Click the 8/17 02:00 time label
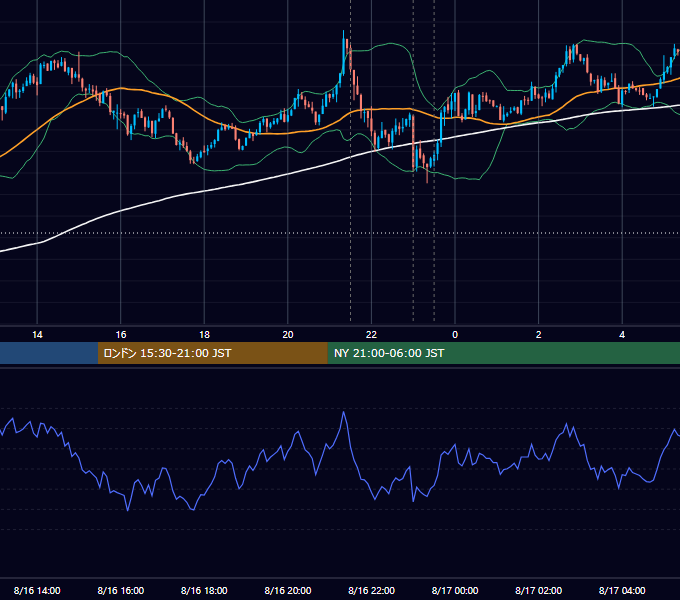Screen dimensions: 680x600 [538, 590]
